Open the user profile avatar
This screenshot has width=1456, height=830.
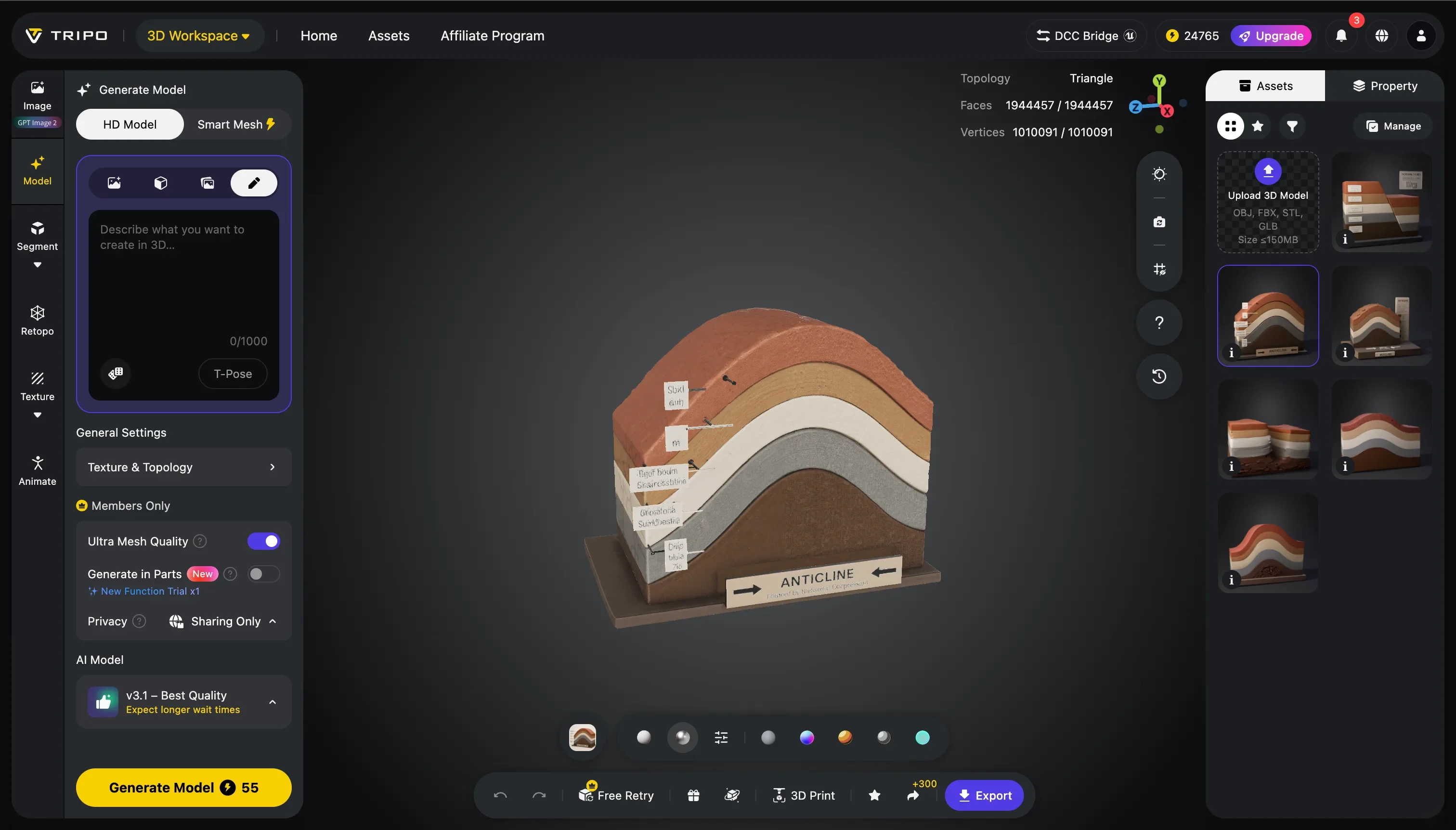click(1421, 35)
